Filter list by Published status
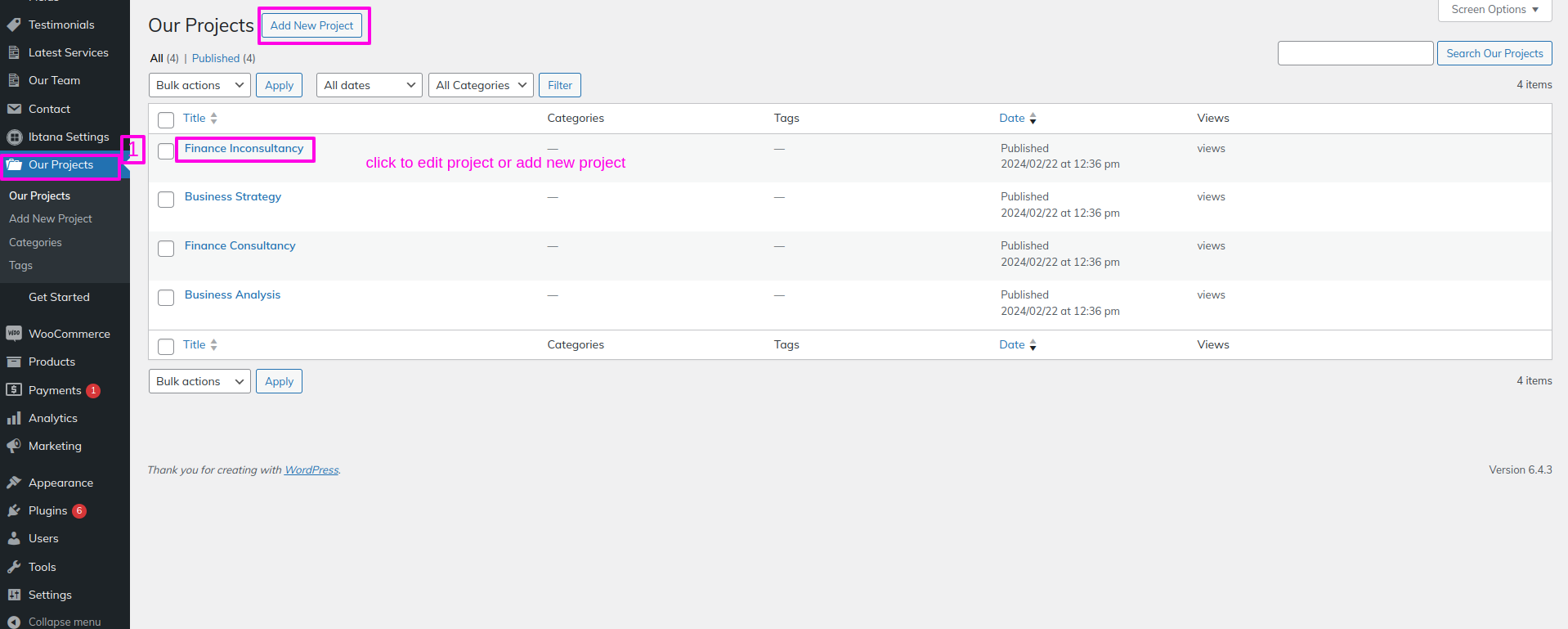The width and height of the screenshot is (1568, 629). click(216, 58)
